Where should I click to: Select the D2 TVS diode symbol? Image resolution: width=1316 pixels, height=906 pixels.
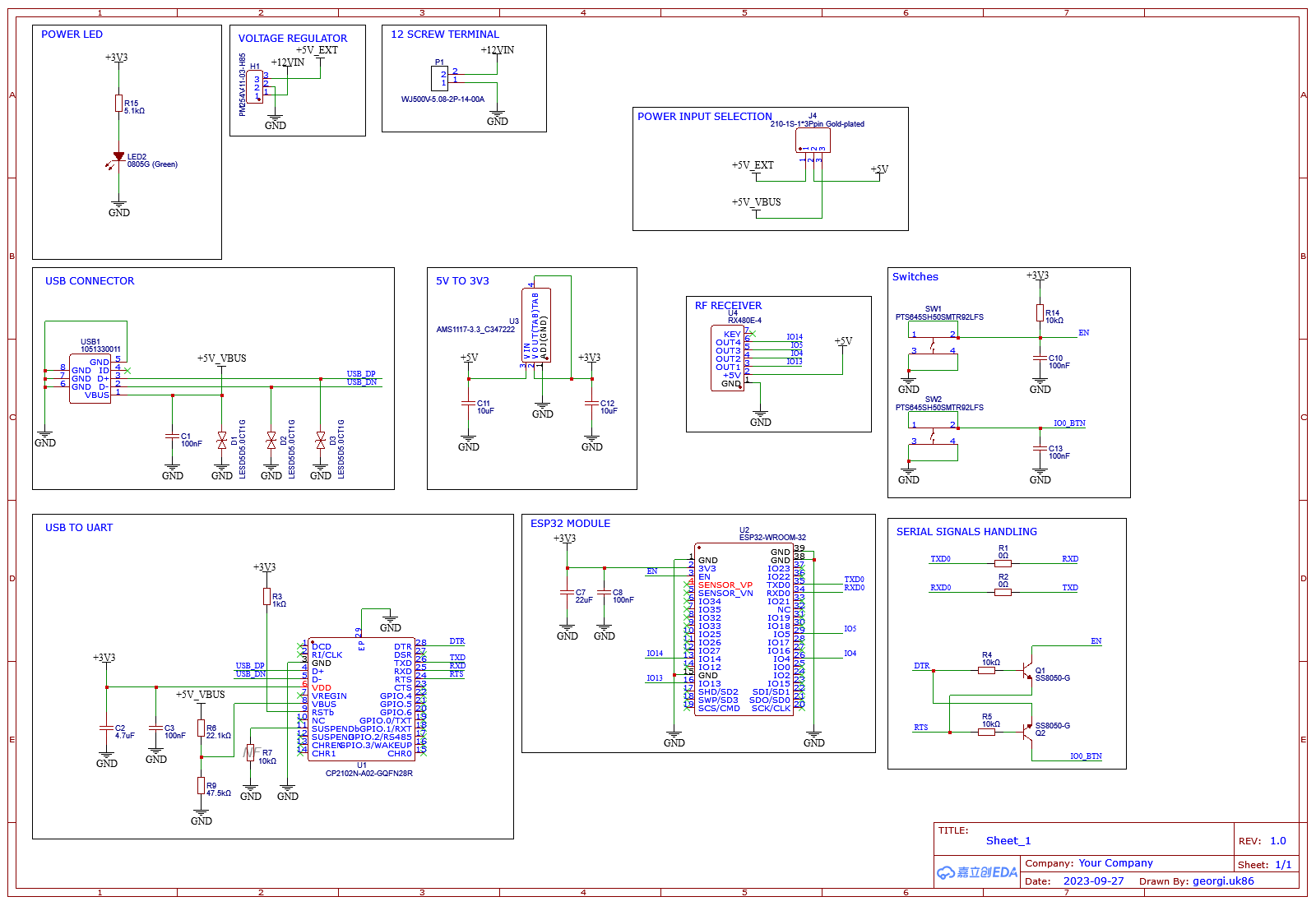pyautogui.click(x=271, y=440)
